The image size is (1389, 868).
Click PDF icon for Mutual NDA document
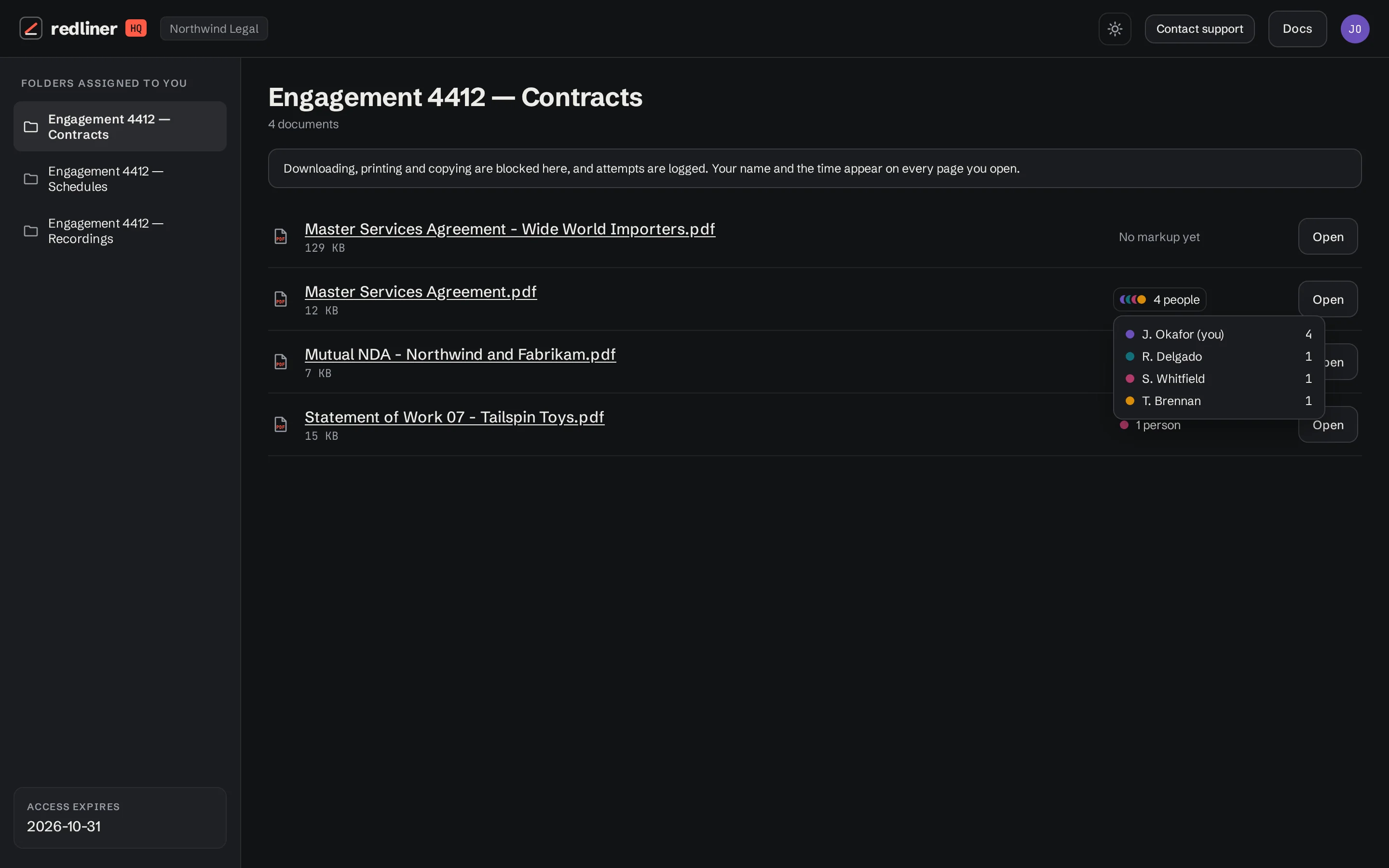[x=281, y=362]
